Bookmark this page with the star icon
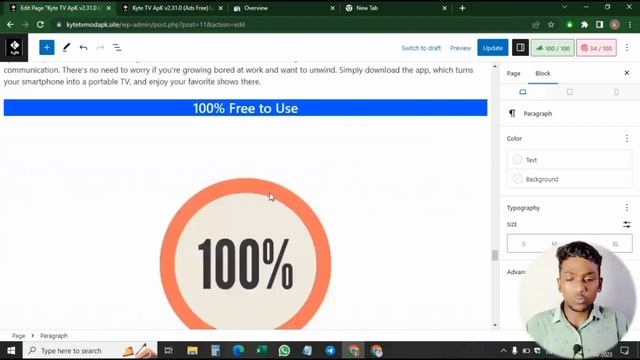Viewport: 640px width, 360px height. (x=551, y=24)
